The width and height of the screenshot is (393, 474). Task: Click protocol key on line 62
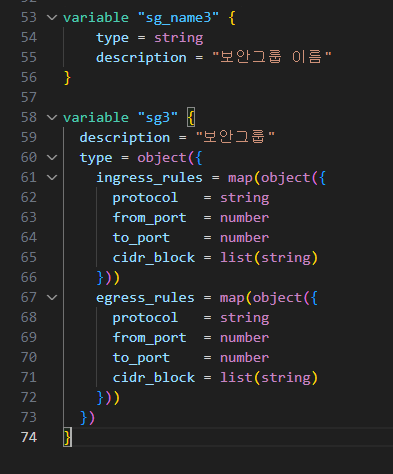point(145,198)
